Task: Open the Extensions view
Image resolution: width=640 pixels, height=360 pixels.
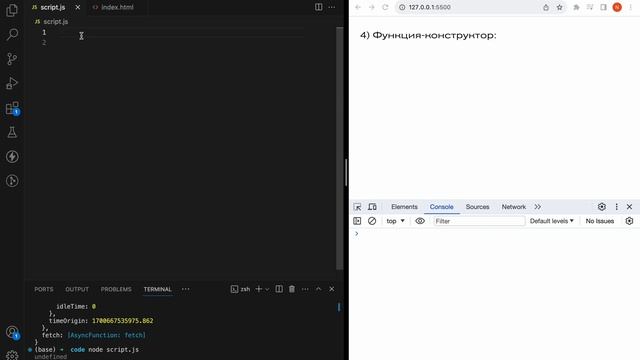Action: coord(12,108)
